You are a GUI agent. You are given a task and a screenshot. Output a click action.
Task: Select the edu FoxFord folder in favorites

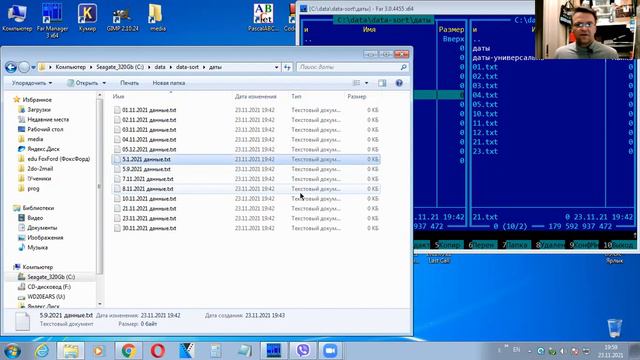[58, 159]
